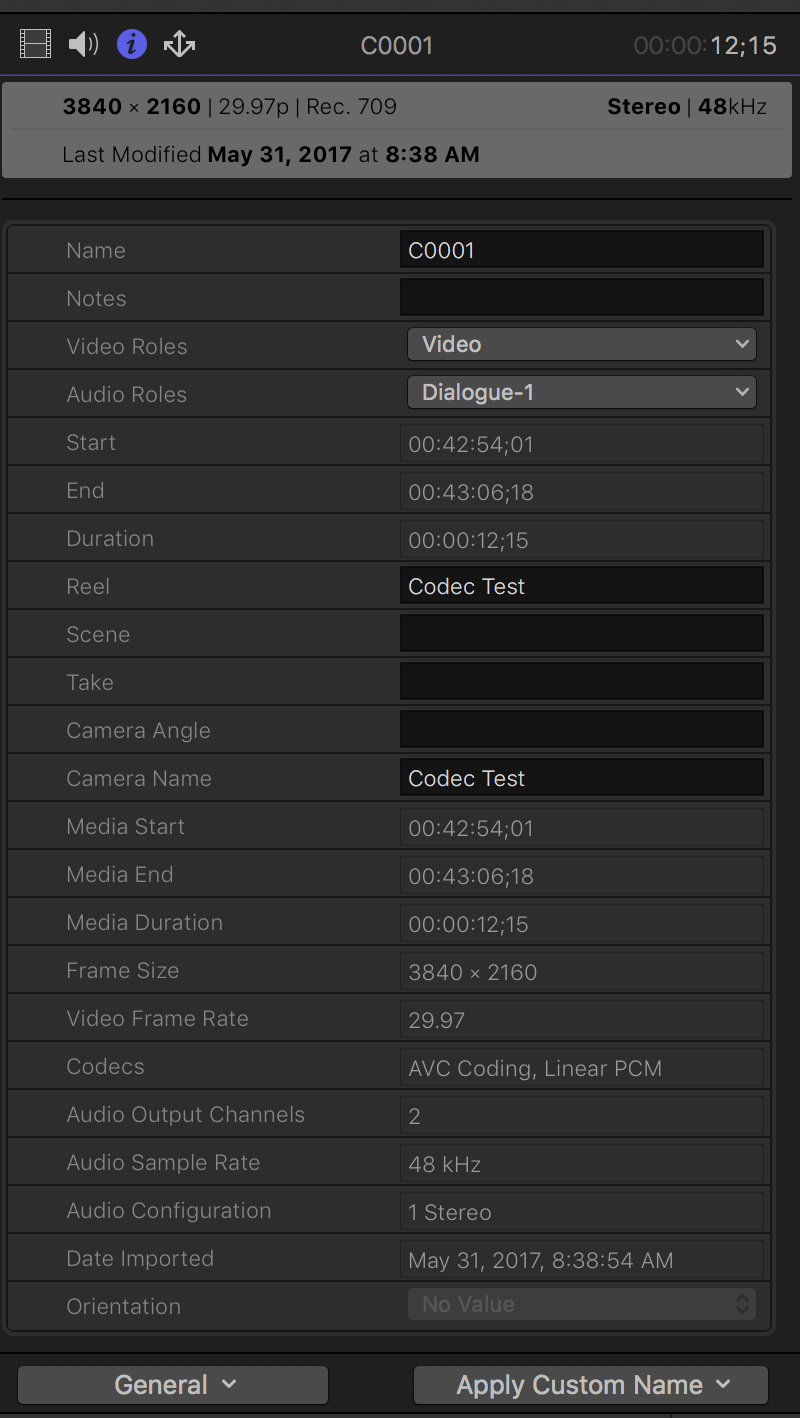Click the timecode display in header
The width and height of the screenshot is (800, 1418).
click(x=705, y=46)
